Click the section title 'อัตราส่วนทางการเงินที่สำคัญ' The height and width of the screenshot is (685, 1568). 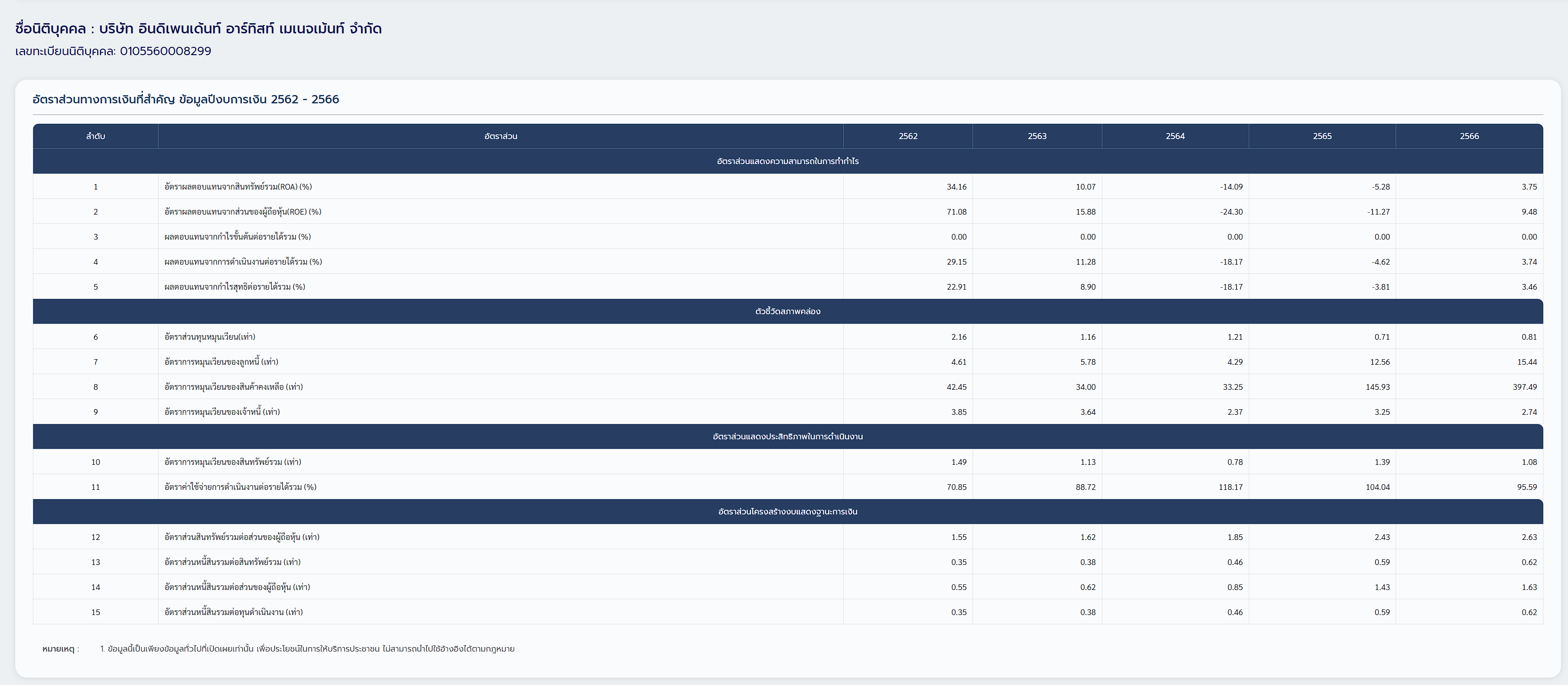click(103, 99)
